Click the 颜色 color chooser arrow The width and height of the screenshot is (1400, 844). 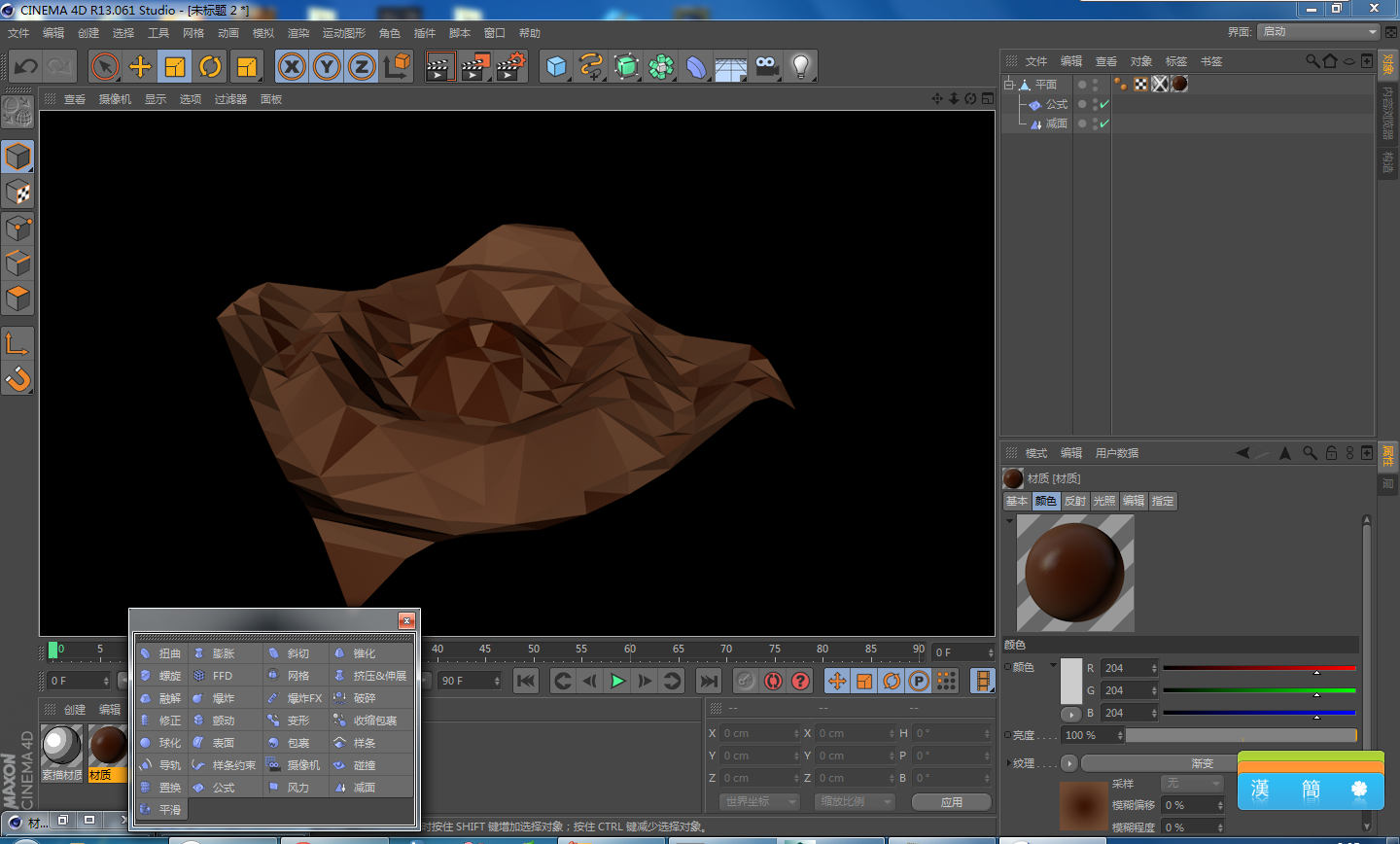tap(1053, 667)
